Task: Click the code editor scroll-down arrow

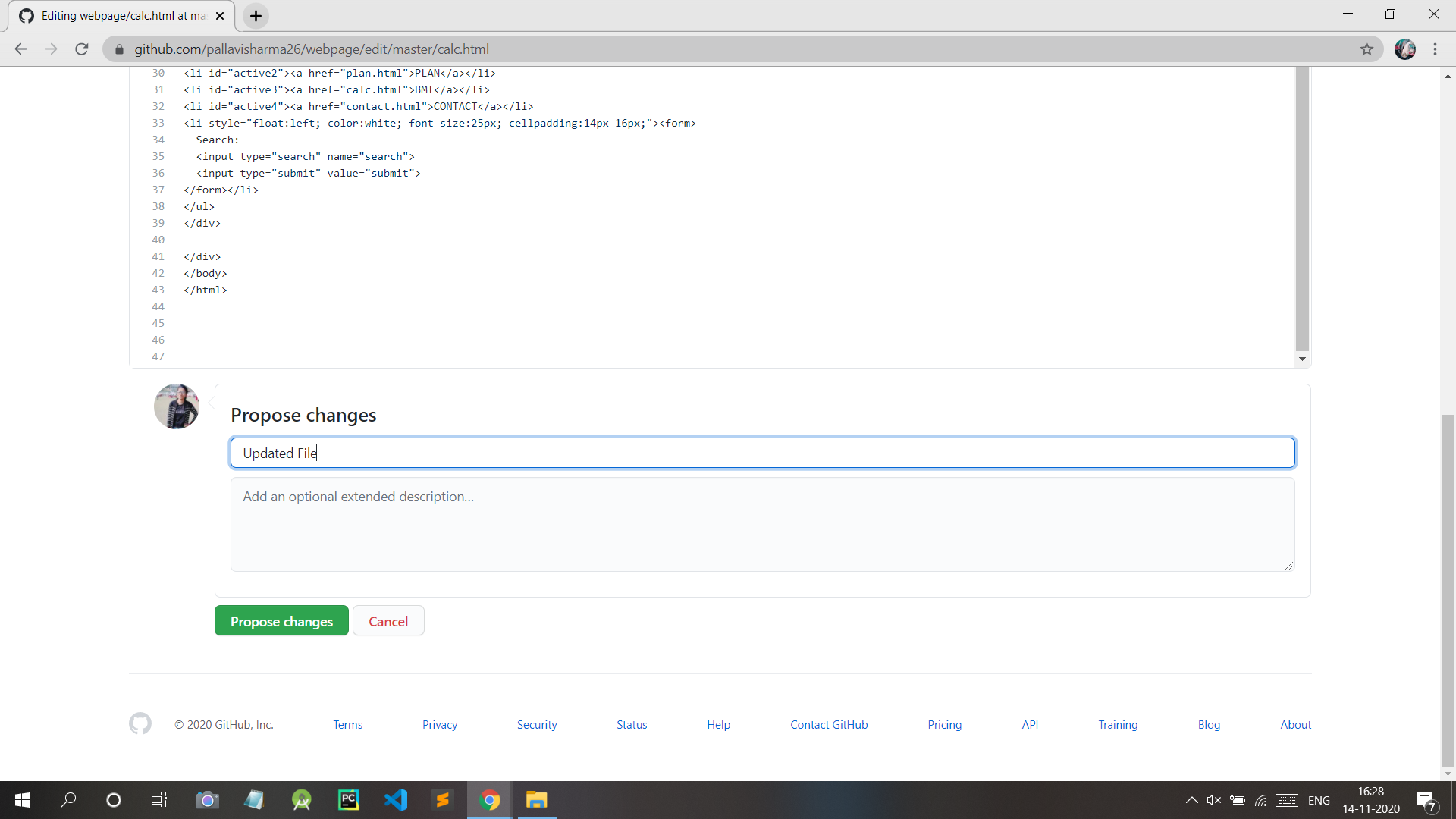Action: [1302, 359]
